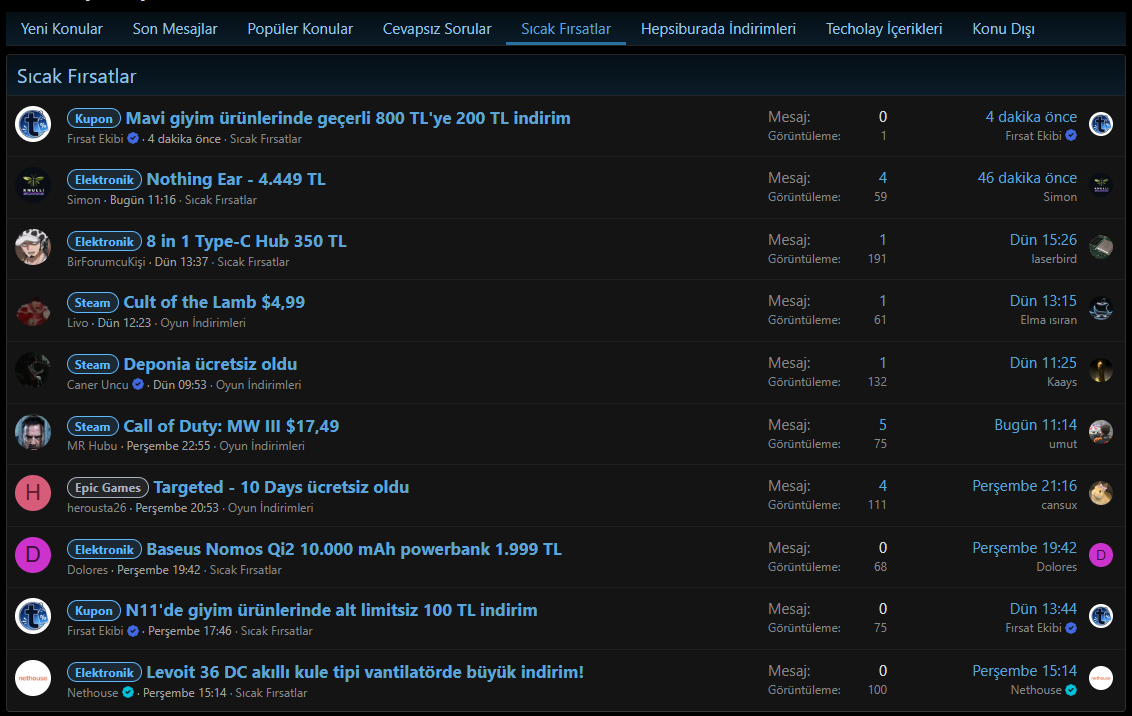Open MR Hubu's avatar on Call of Duty thread
Viewport: 1132px width, 716px height.
33,432
